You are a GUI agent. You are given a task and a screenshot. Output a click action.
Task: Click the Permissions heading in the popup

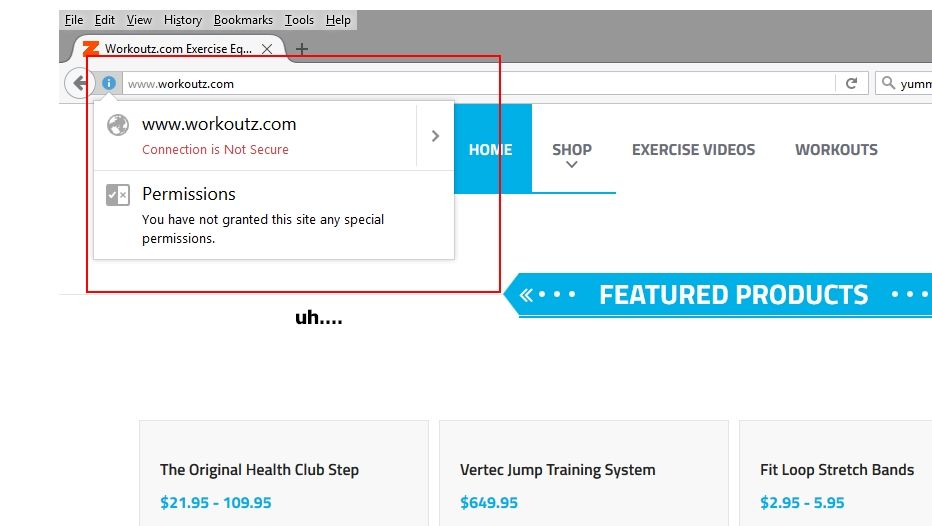pyautogui.click(x=189, y=194)
